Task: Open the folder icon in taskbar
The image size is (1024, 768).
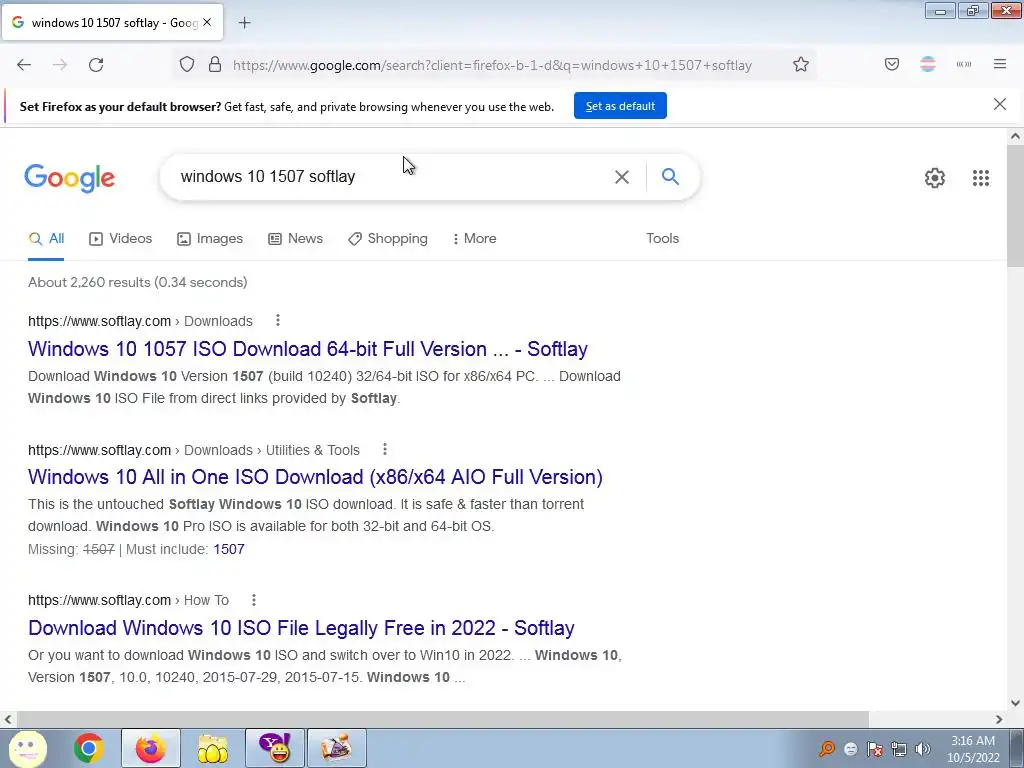Action: 212,748
